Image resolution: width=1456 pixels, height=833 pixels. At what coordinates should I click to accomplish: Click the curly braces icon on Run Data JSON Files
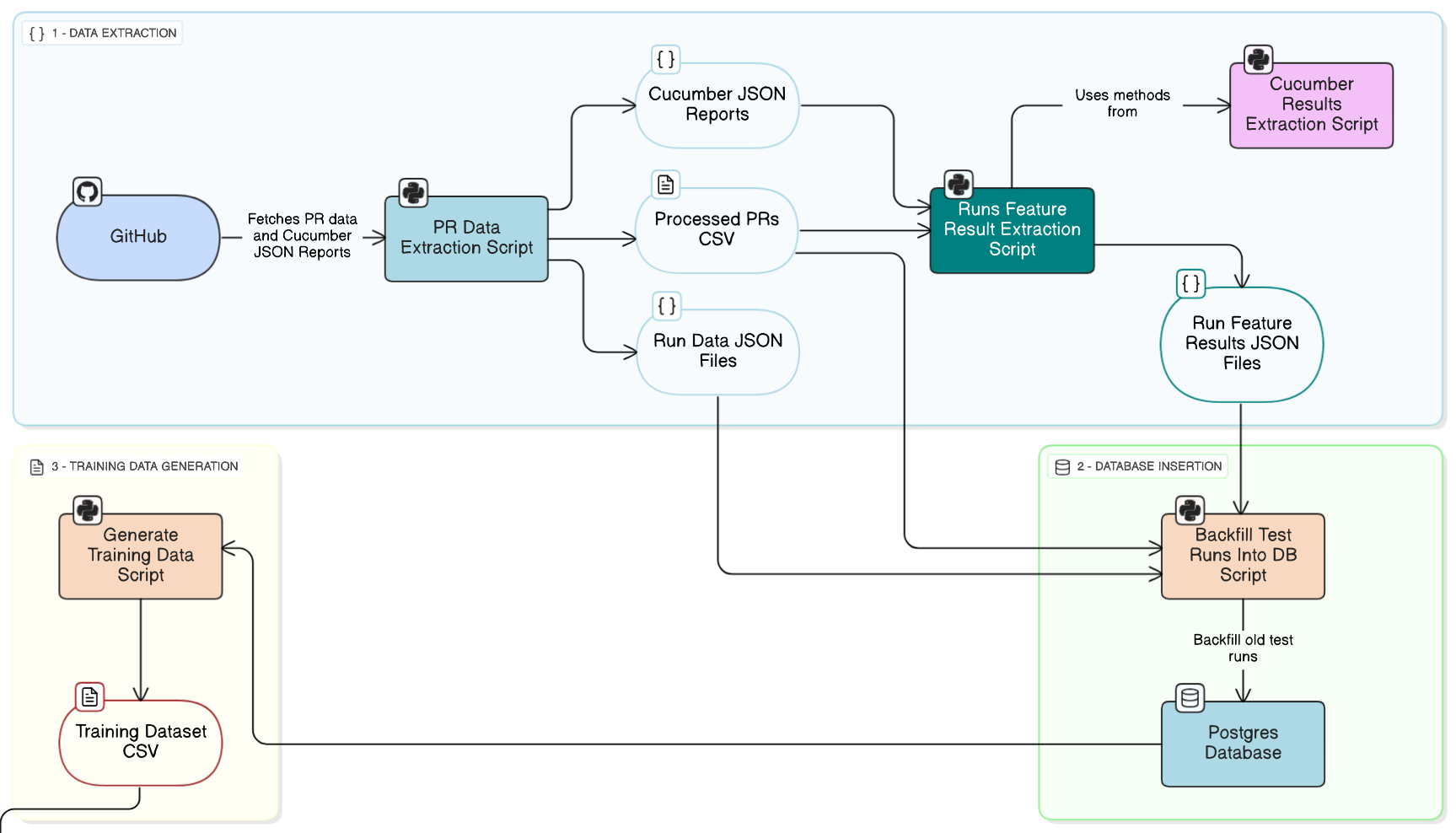(x=665, y=306)
